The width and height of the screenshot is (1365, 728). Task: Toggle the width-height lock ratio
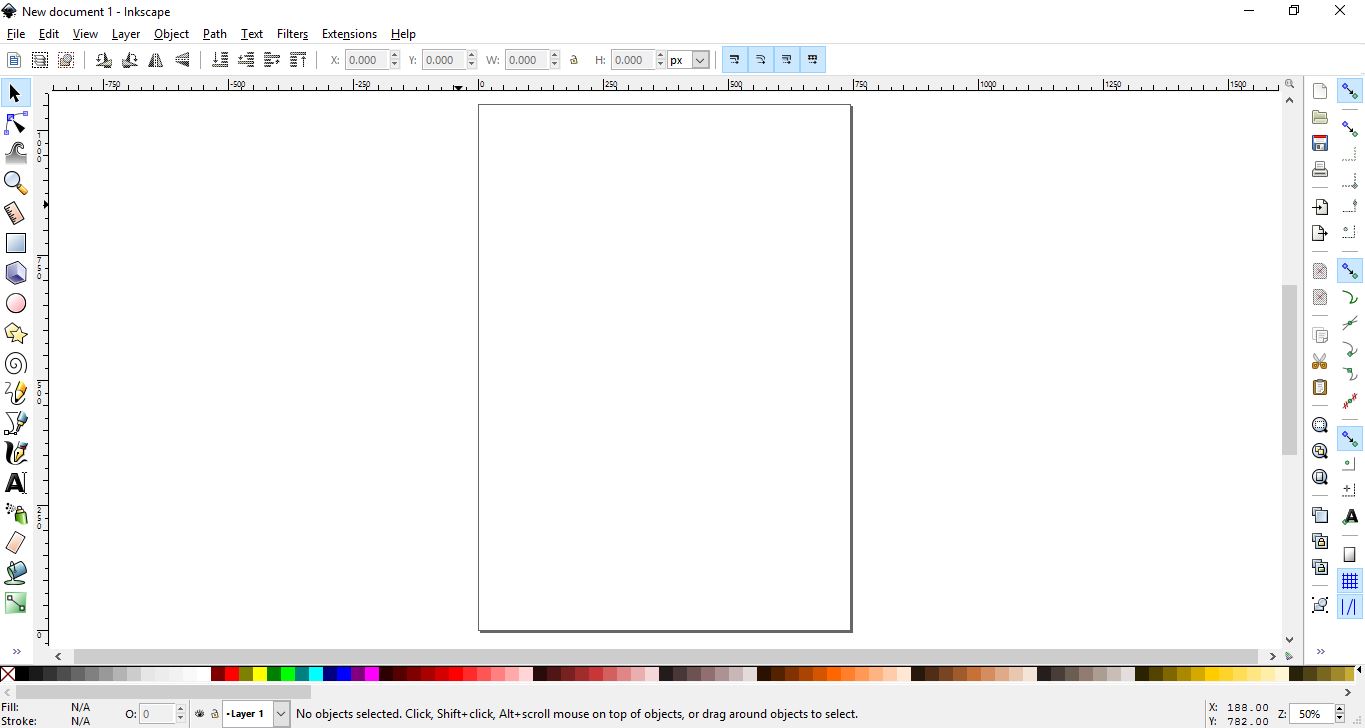574,59
